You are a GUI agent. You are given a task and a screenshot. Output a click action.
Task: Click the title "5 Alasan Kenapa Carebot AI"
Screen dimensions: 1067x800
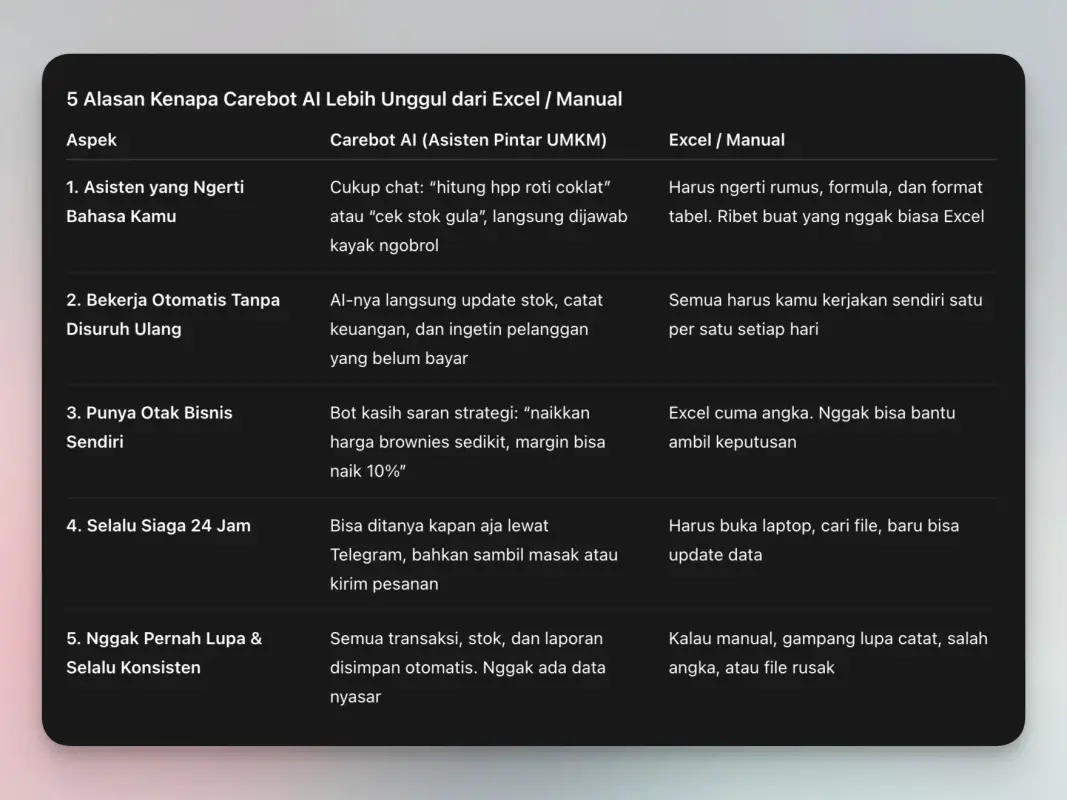click(344, 99)
